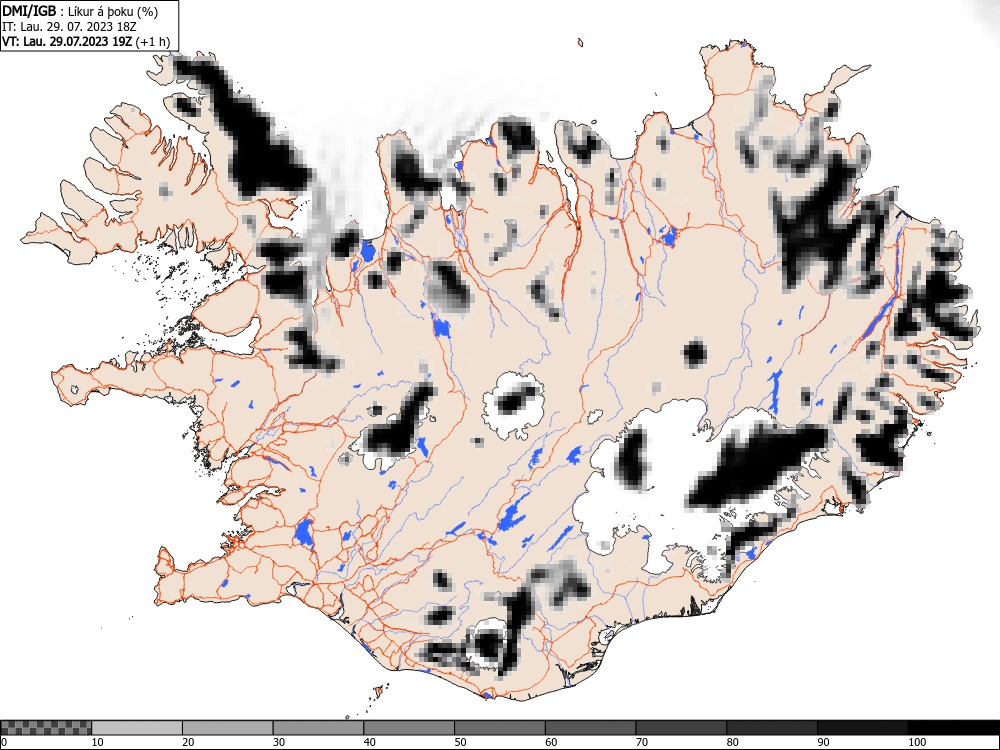Select the 10–20 light gray legend segment
The image size is (1000, 750).
click(137, 728)
